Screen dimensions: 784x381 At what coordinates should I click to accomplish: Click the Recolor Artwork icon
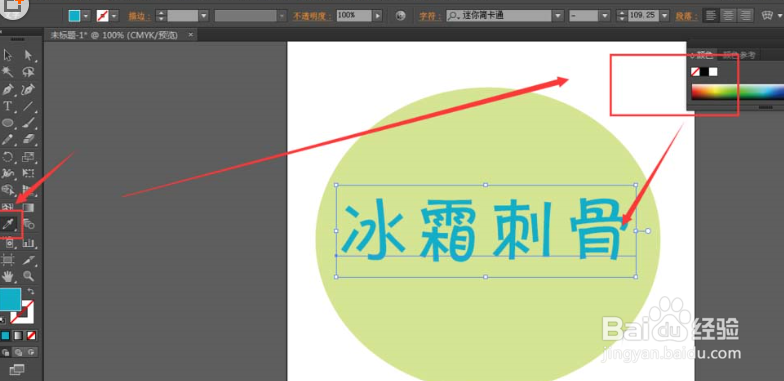(x=399, y=16)
